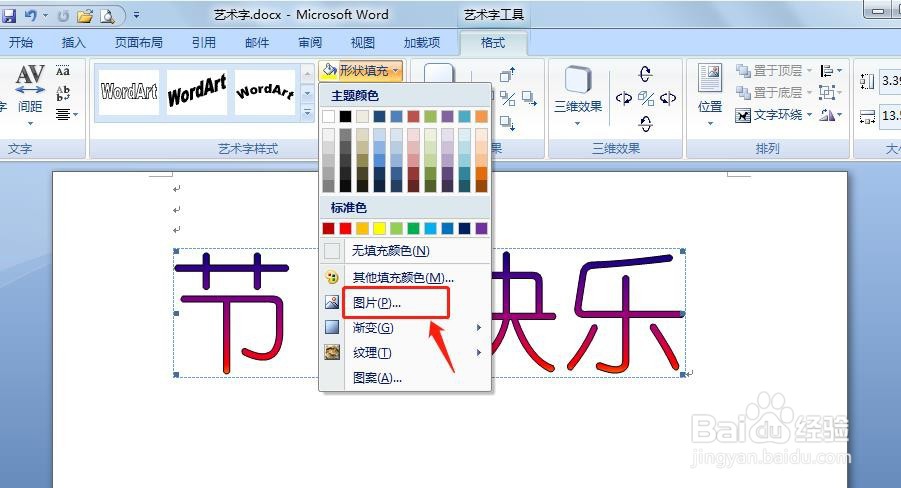
Task: Click the palette icon beside 其他填充颜色
Action: pyautogui.click(x=332, y=278)
